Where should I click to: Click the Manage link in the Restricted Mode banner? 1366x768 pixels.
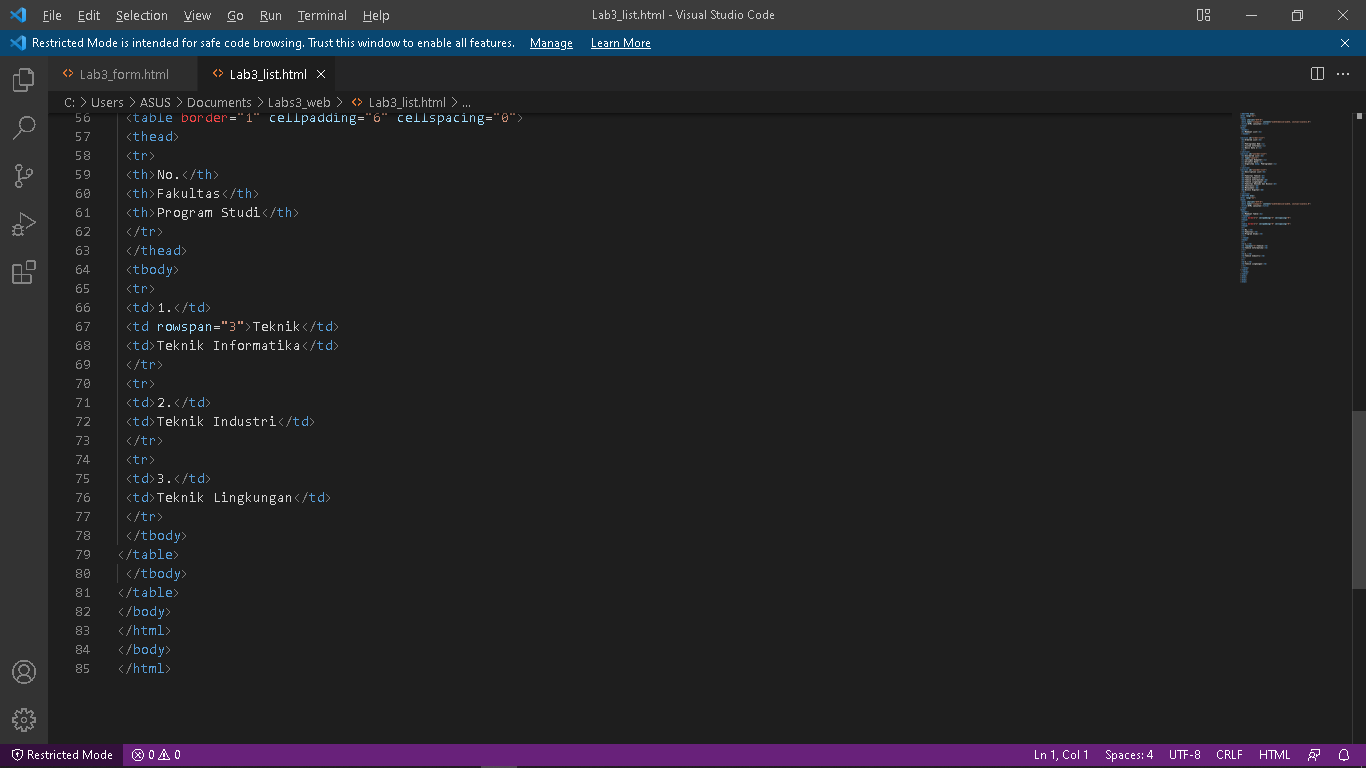551,42
